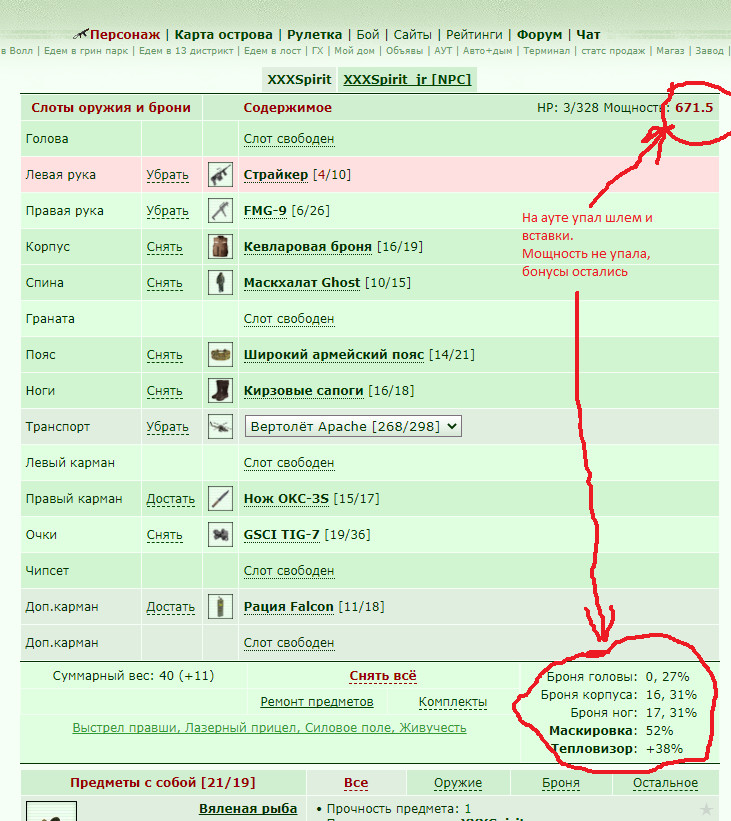Click Едем в 13 дистрикт shortcut
This screenshot has width=731, height=821.
(186, 51)
